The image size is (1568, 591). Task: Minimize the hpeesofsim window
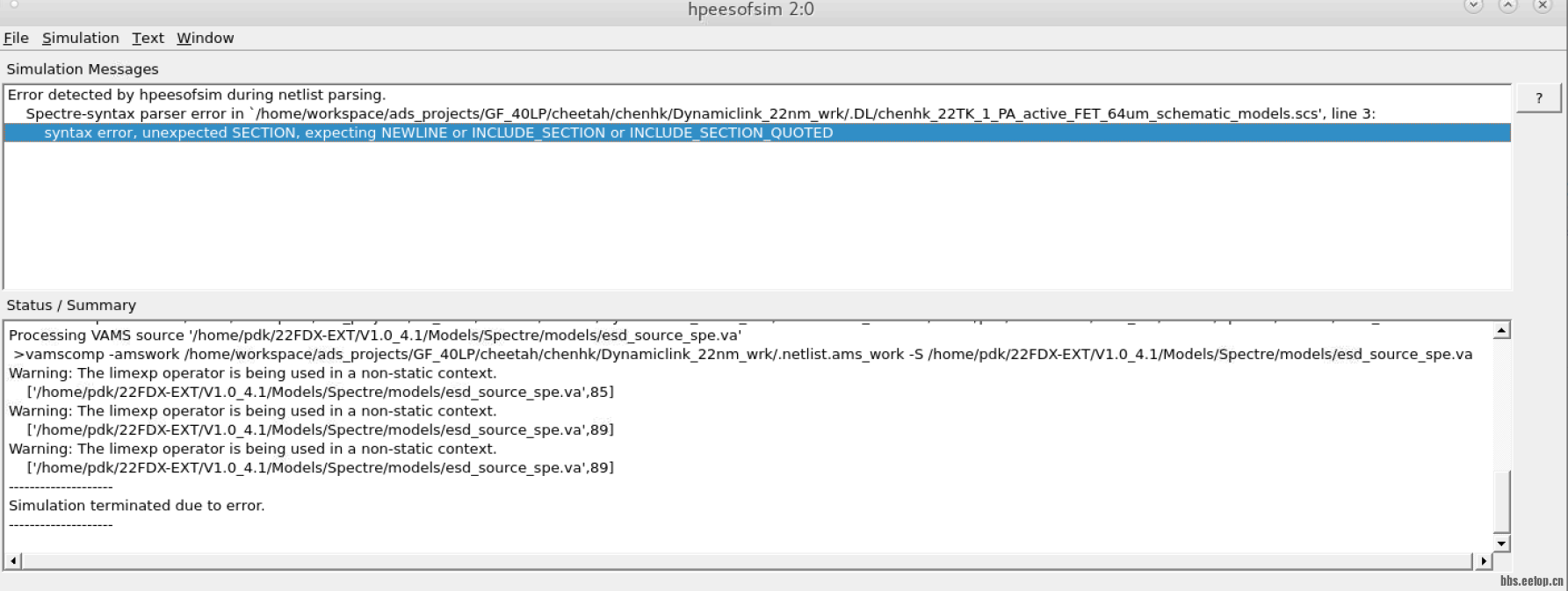tap(1473, 6)
